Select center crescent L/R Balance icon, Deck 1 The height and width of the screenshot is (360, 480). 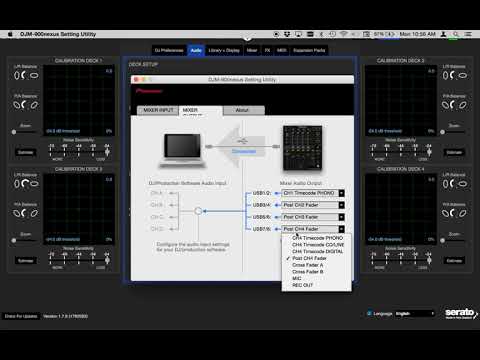[x=23, y=76]
